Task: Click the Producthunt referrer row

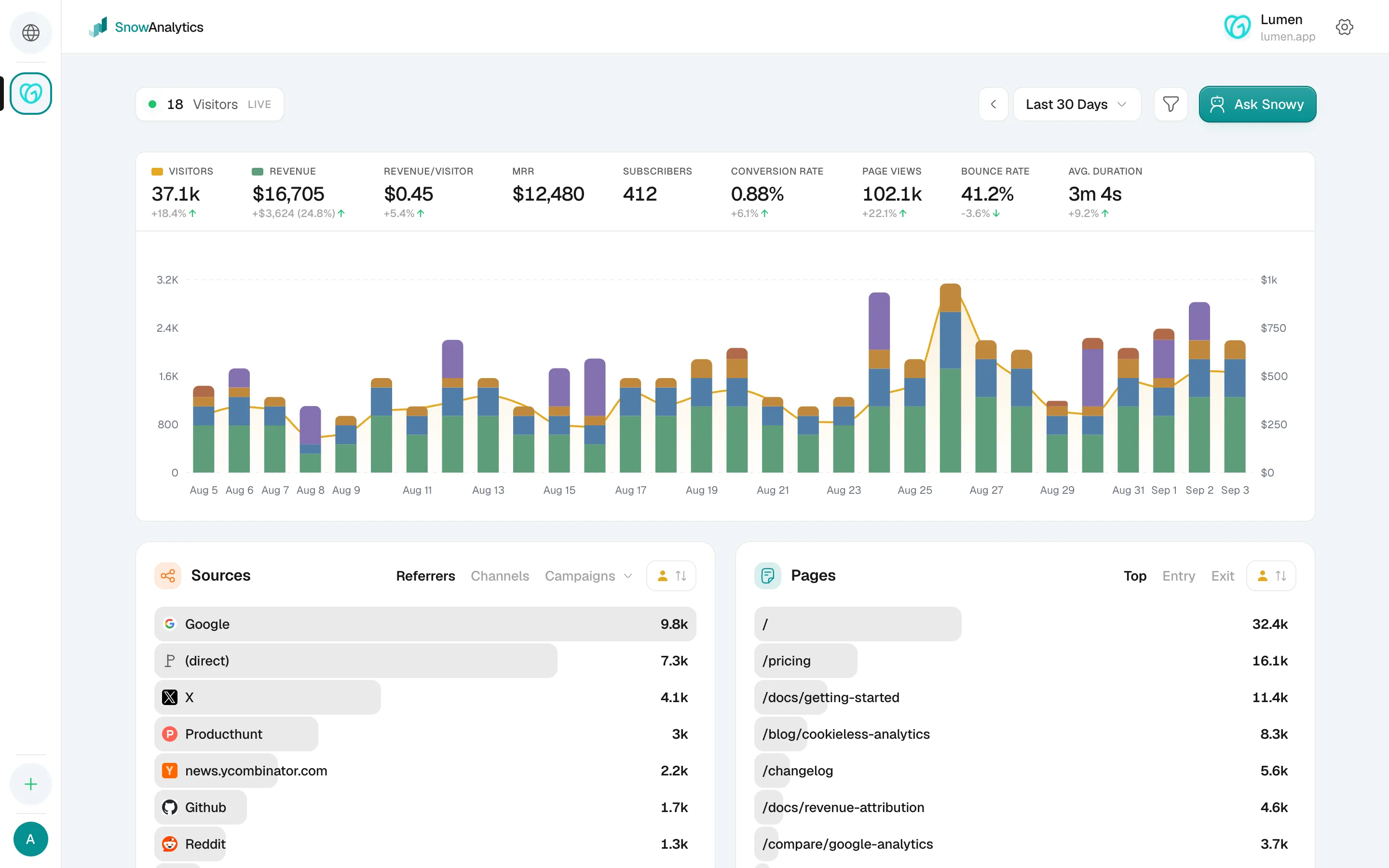Action: 425,734
